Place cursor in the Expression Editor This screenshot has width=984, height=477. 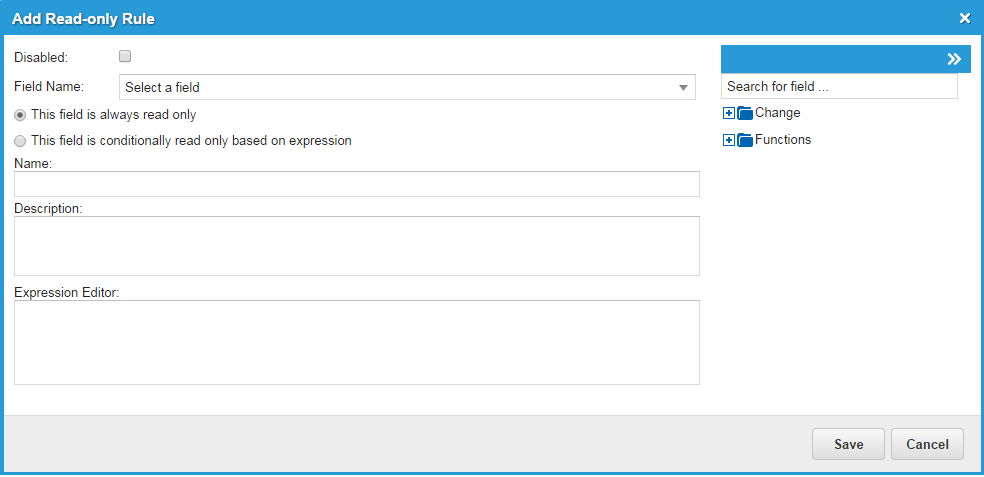[x=356, y=342]
